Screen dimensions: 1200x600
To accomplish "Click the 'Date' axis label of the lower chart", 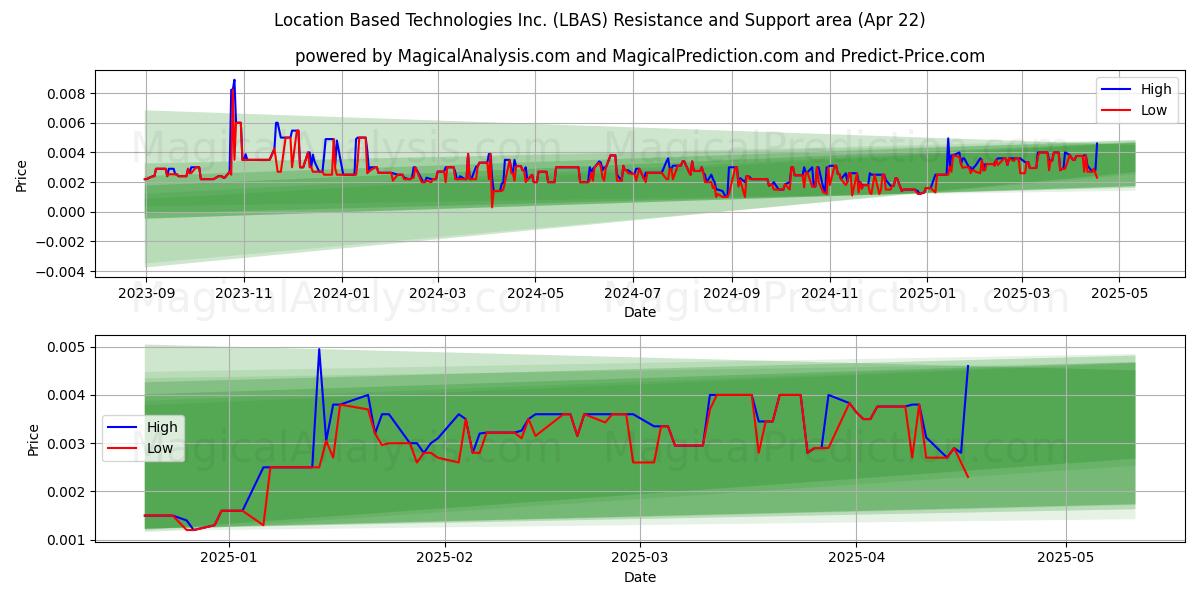I will tap(639, 577).
